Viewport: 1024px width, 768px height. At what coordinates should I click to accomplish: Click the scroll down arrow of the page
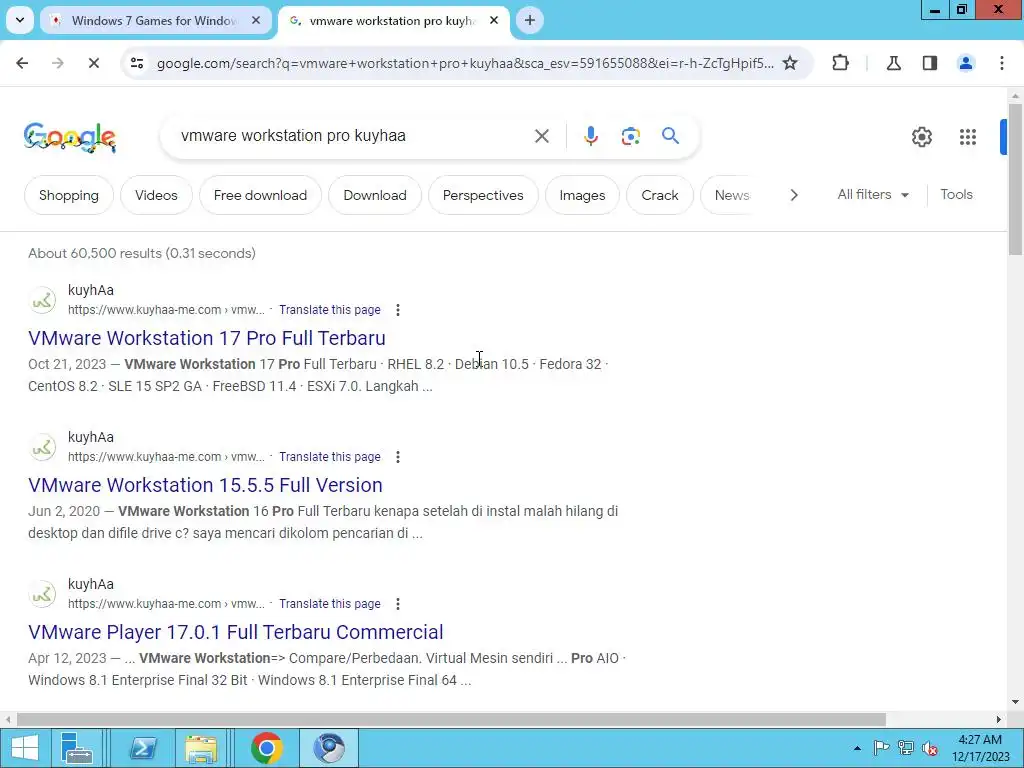coord(1015,702)
